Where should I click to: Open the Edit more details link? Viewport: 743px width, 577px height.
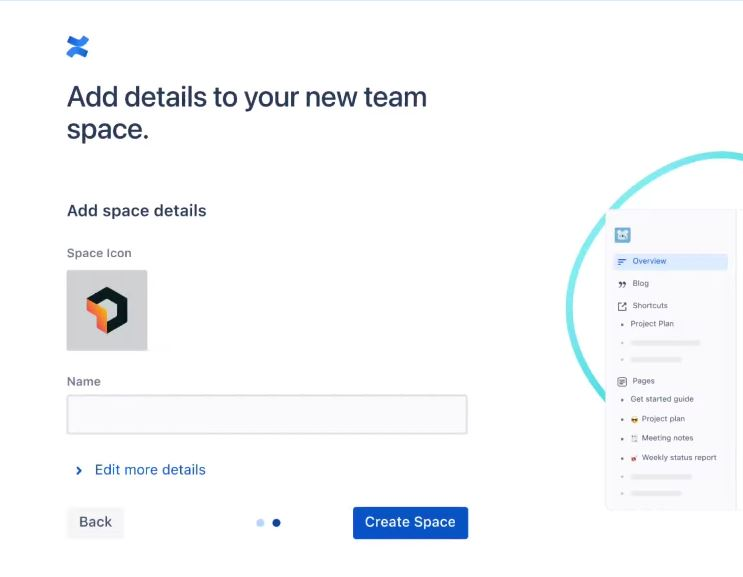coord(150,469)
